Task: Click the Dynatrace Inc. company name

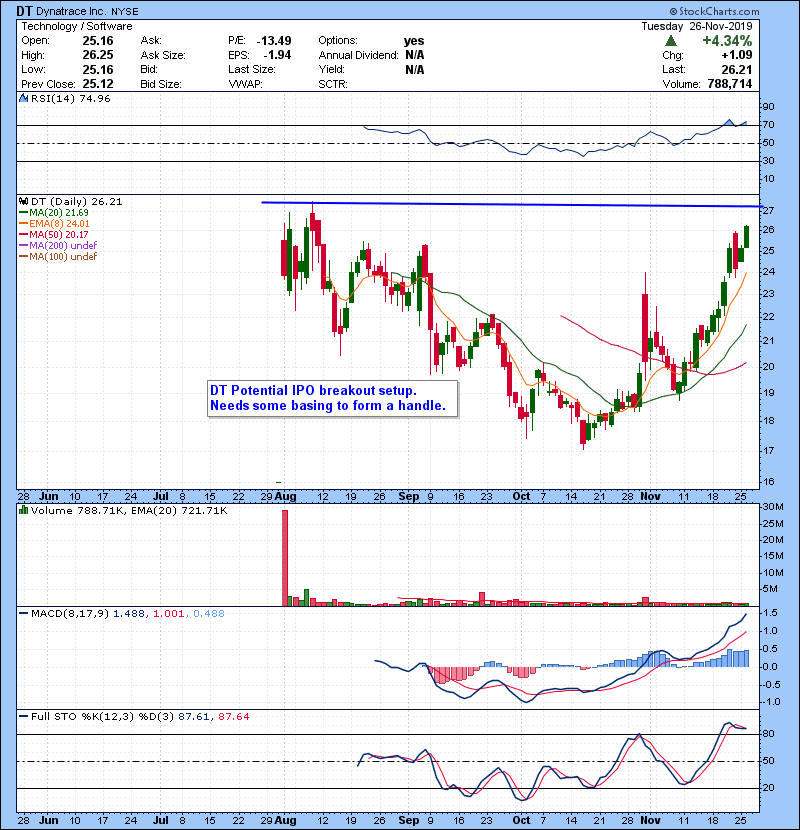Action: pos(71,11)
